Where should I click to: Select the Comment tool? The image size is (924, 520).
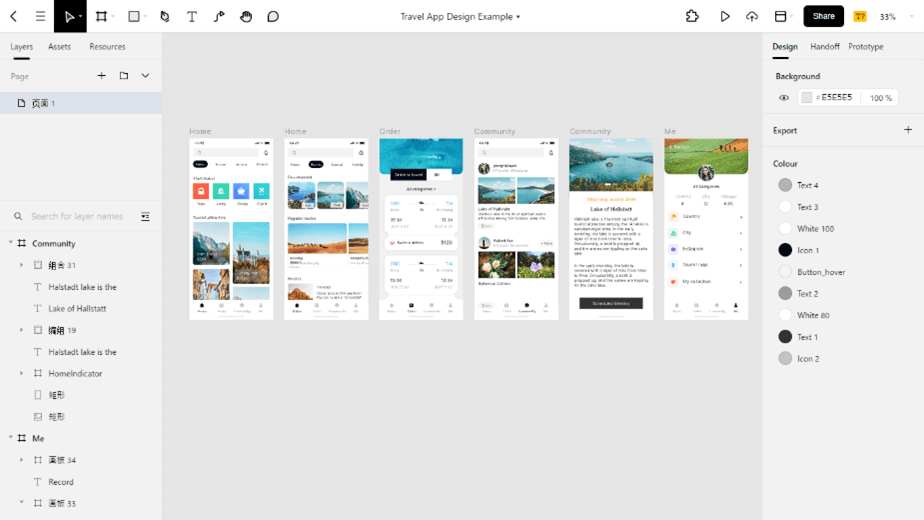tap(273, 17)
